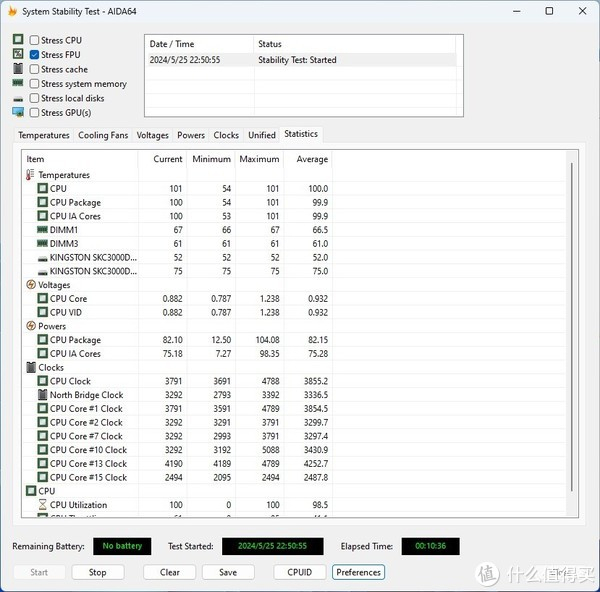Viewport: 600px width, 592px height.
Task: Select the Stability Test: Started log entry
Action: coord(300,60)
